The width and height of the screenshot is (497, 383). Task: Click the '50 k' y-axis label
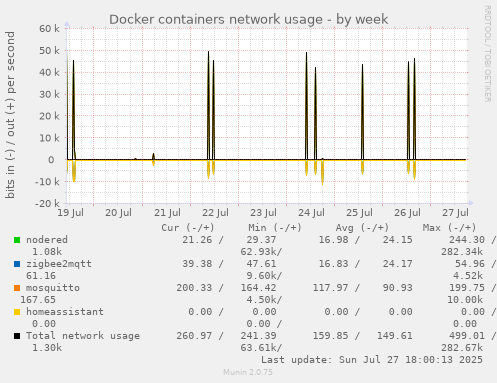coord(49,51)
